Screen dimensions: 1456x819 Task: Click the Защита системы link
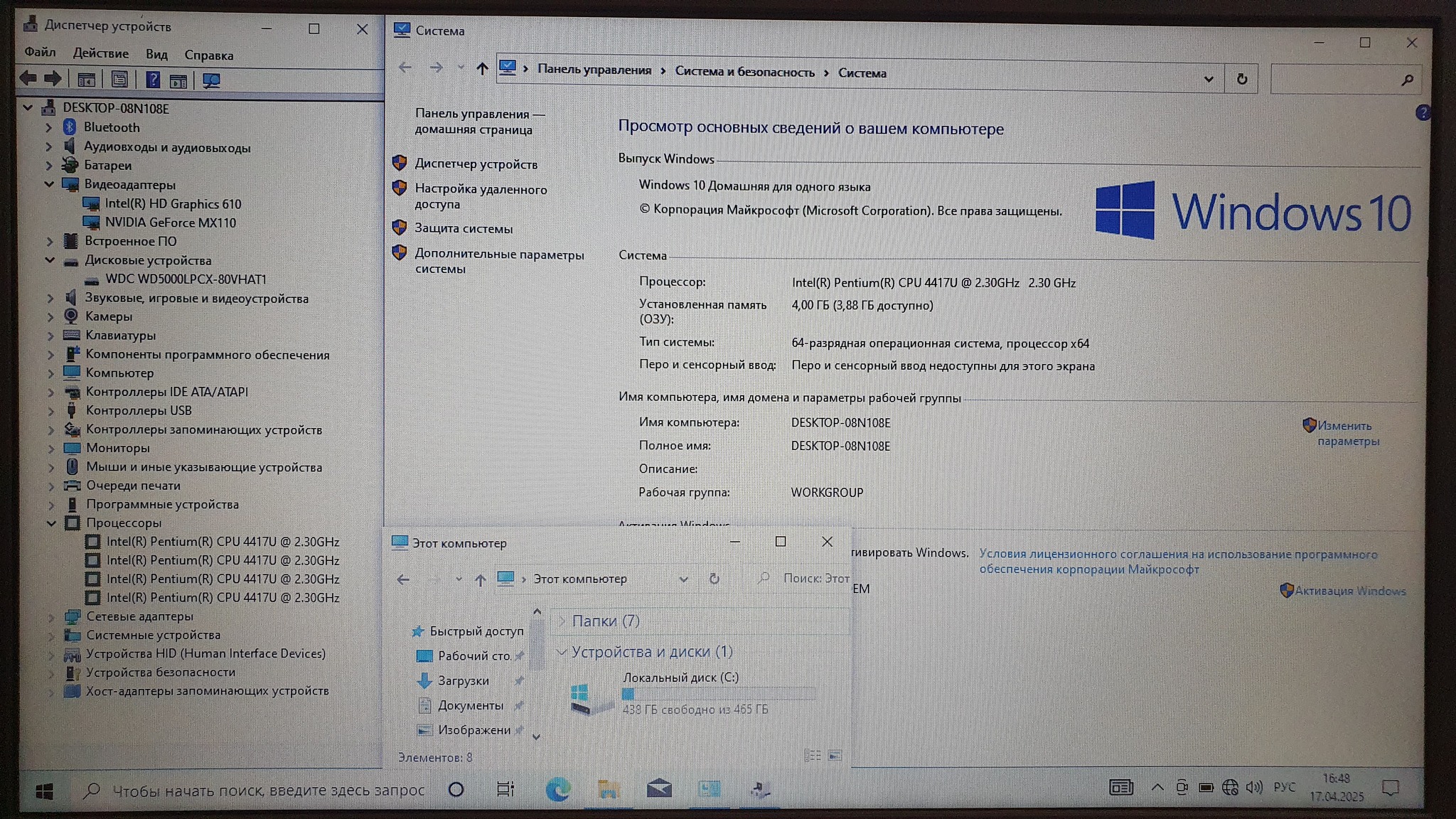(x=464, y=229)
